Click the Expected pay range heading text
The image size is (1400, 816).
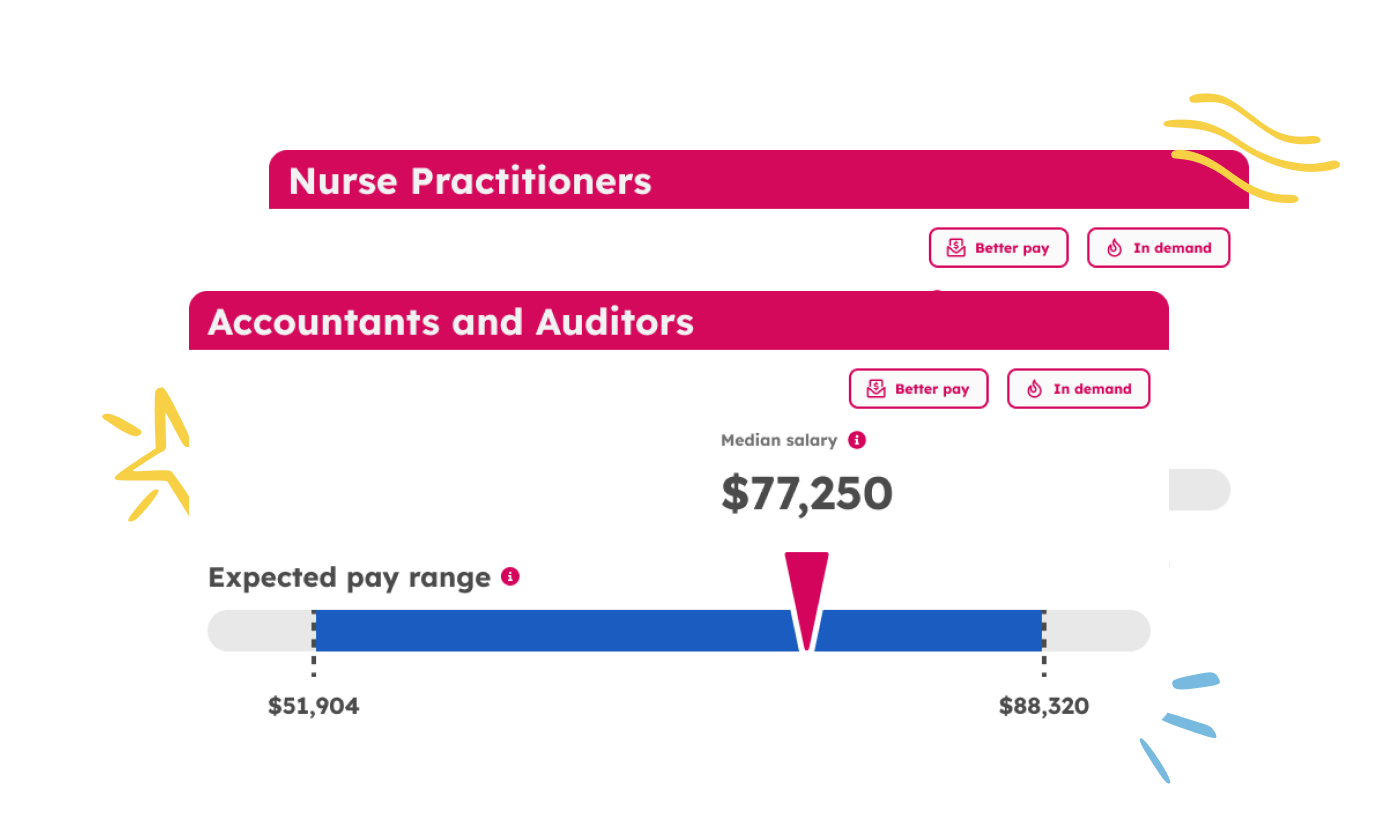pyautogui.click(x=349, y=577)
